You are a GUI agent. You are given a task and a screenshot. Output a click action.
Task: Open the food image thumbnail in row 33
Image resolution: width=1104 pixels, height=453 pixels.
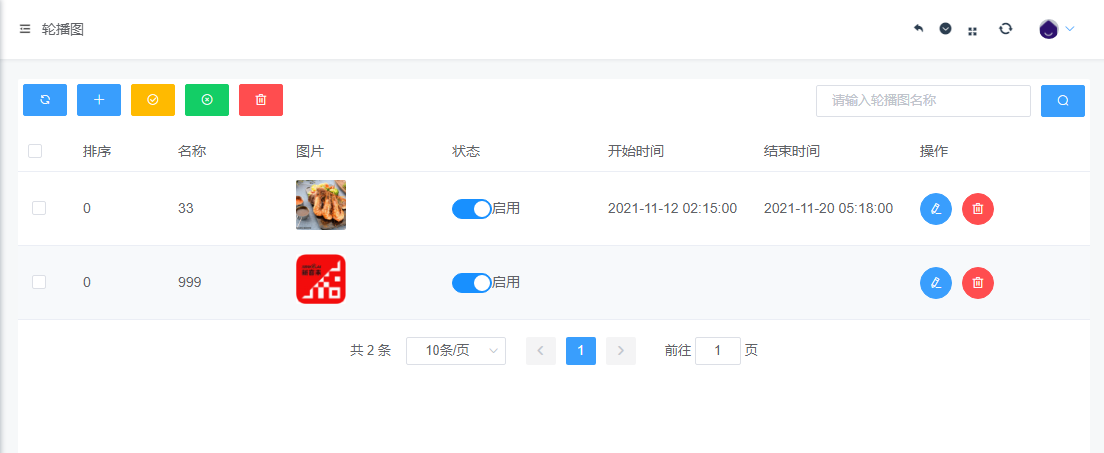321,205
